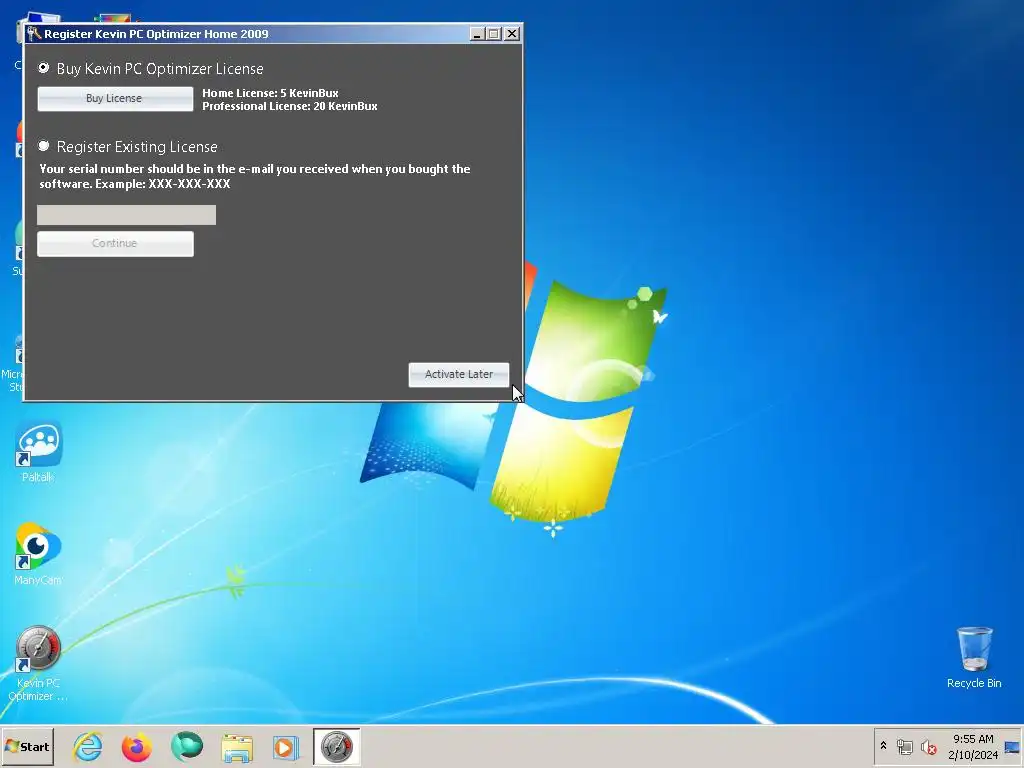Select Register Existing License radio option
1024x768 pixels.
[44, 146]
